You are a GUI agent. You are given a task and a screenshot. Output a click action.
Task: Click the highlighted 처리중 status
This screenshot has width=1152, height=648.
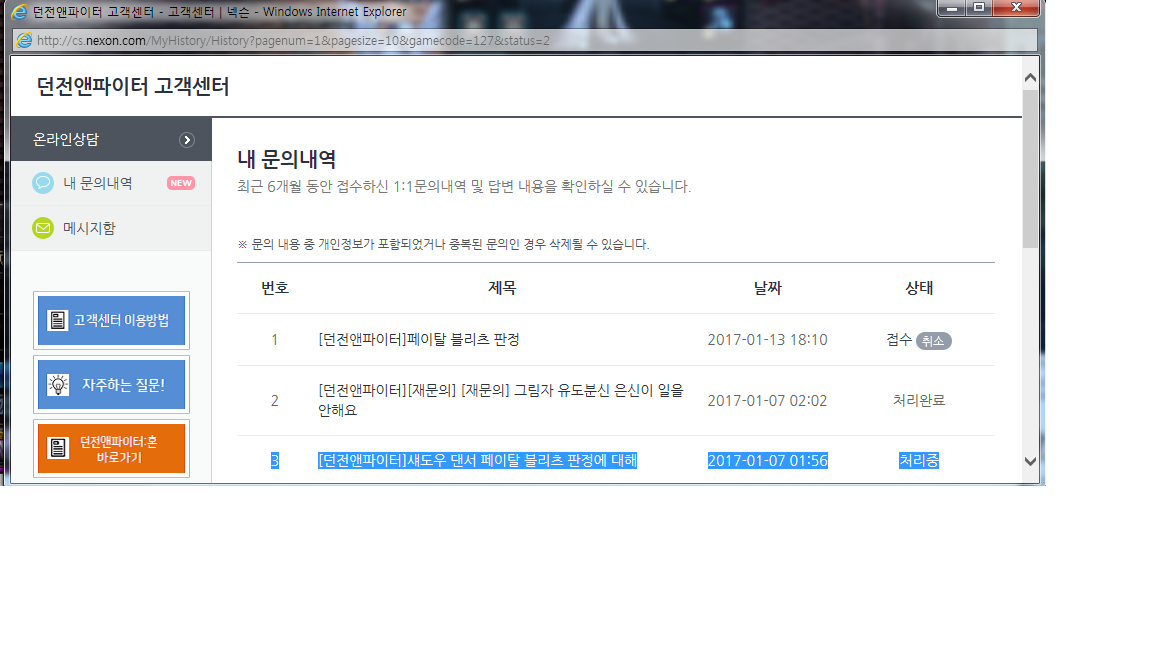(919, 461)
